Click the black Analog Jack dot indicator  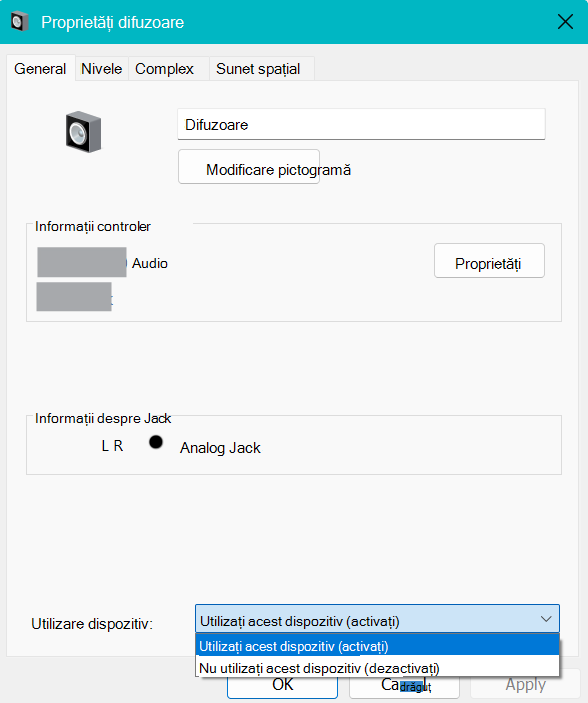pos(156,442)
